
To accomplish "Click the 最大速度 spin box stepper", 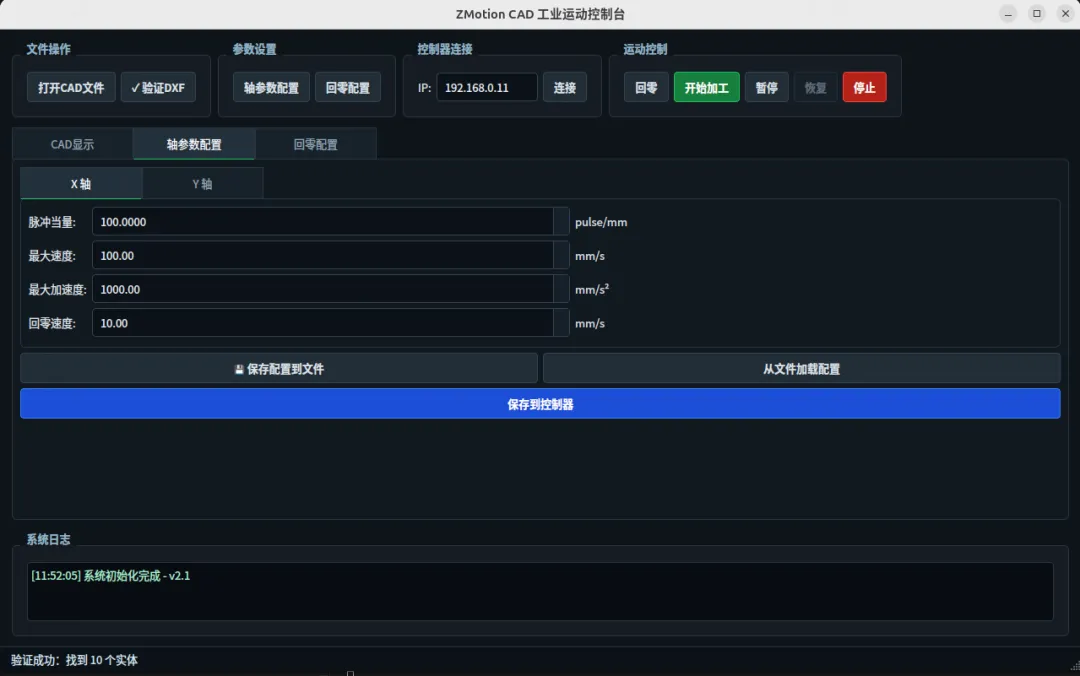I will coord(561,256).
